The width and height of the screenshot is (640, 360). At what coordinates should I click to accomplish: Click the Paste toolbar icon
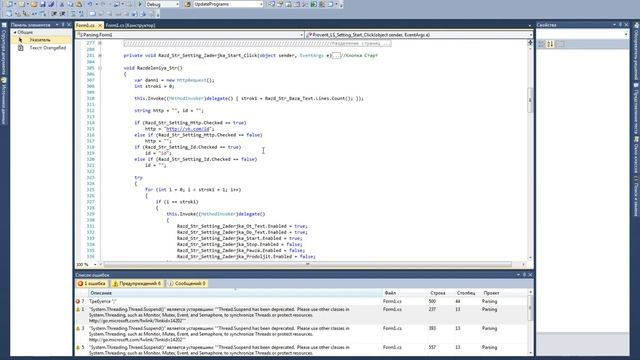(79, 4)
